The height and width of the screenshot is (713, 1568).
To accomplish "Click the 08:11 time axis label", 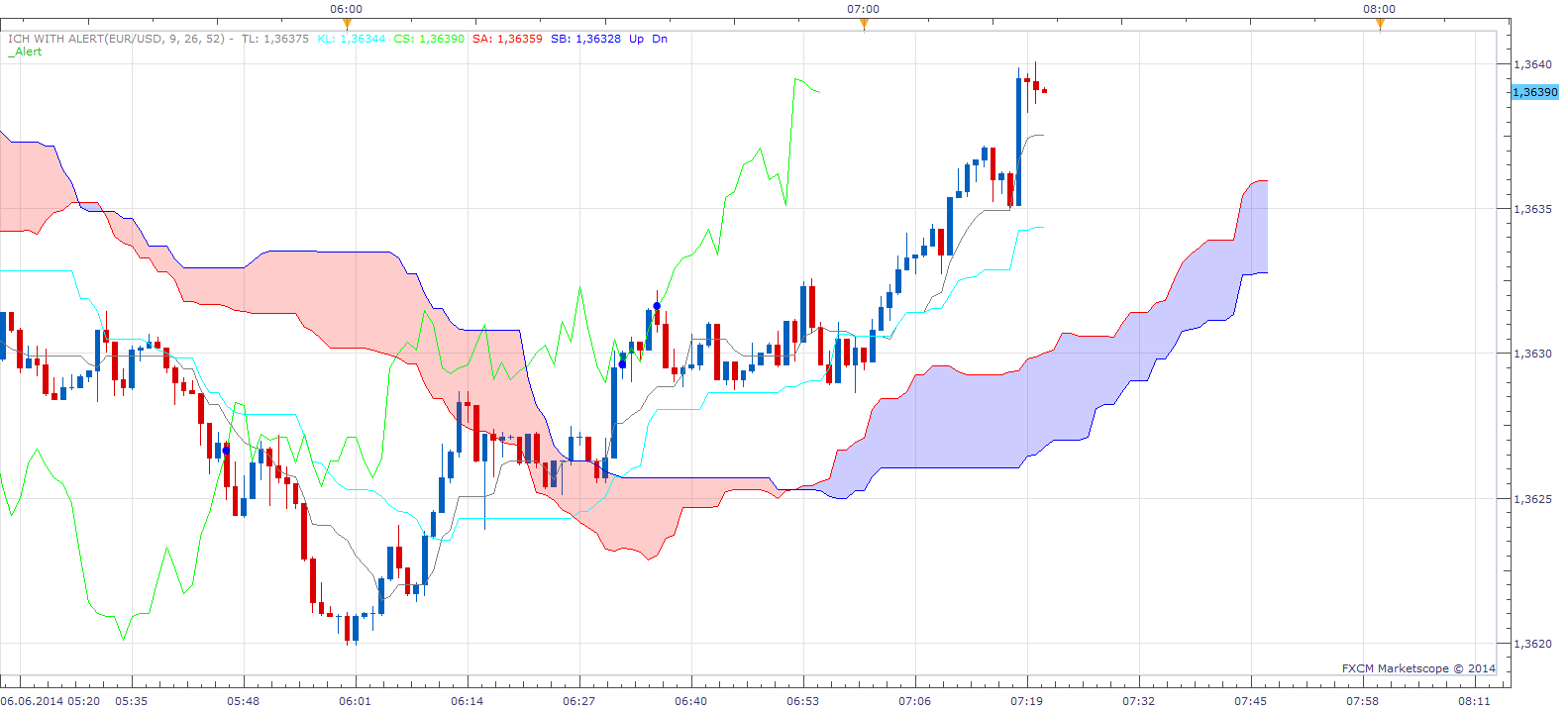I will point(1474,701).
